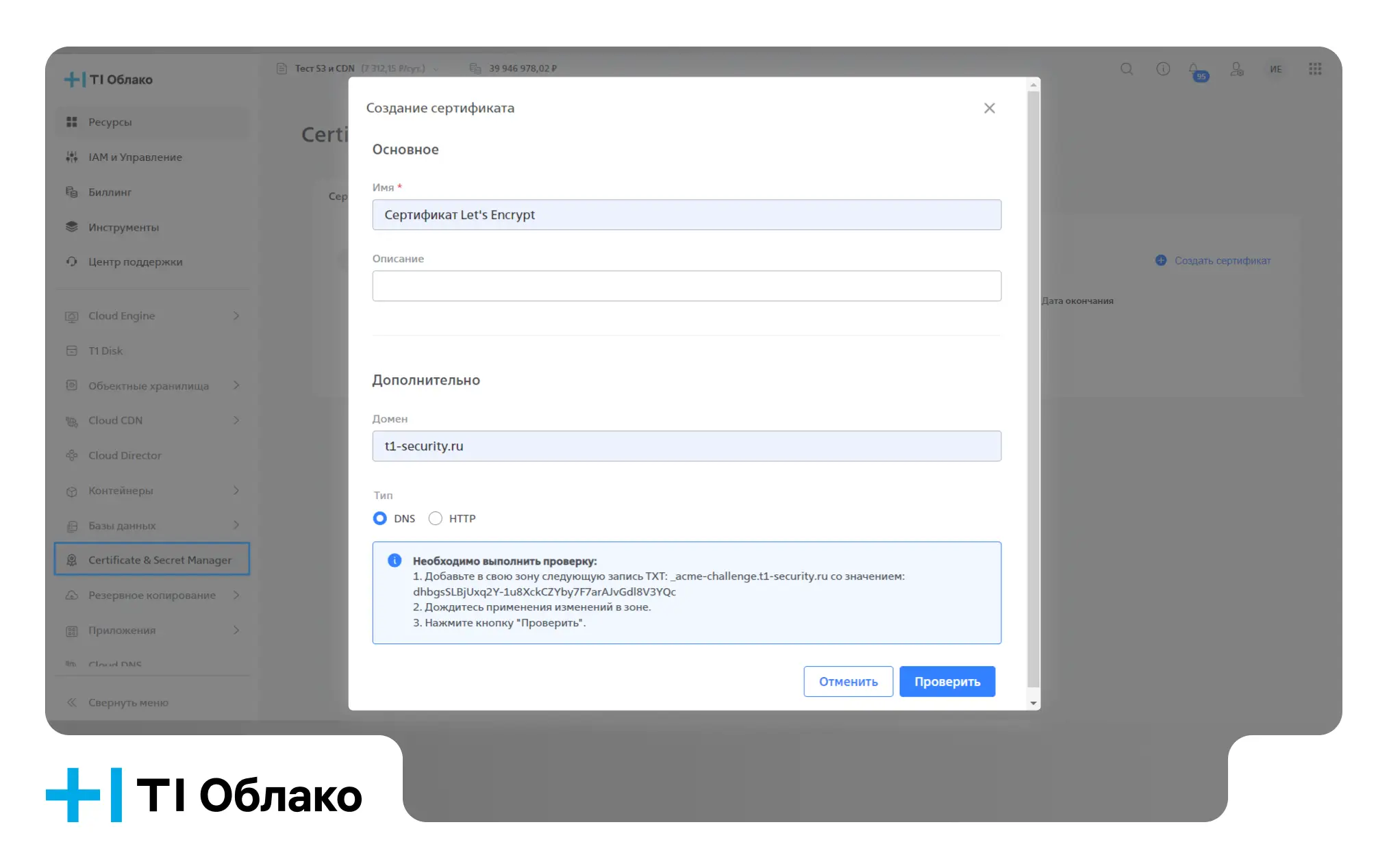1389x868 pixels.
Task: Click the dialog scrollbar down arrow
Action: pyautogui.click(x=1034, y=703)
